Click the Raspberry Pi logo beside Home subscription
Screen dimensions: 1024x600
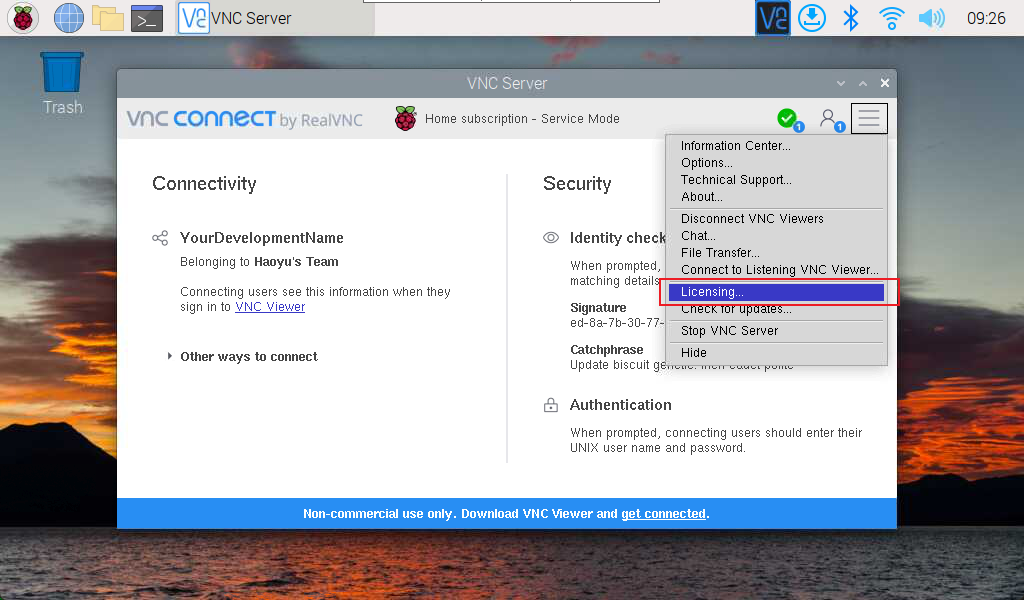(x=406, y=119)
